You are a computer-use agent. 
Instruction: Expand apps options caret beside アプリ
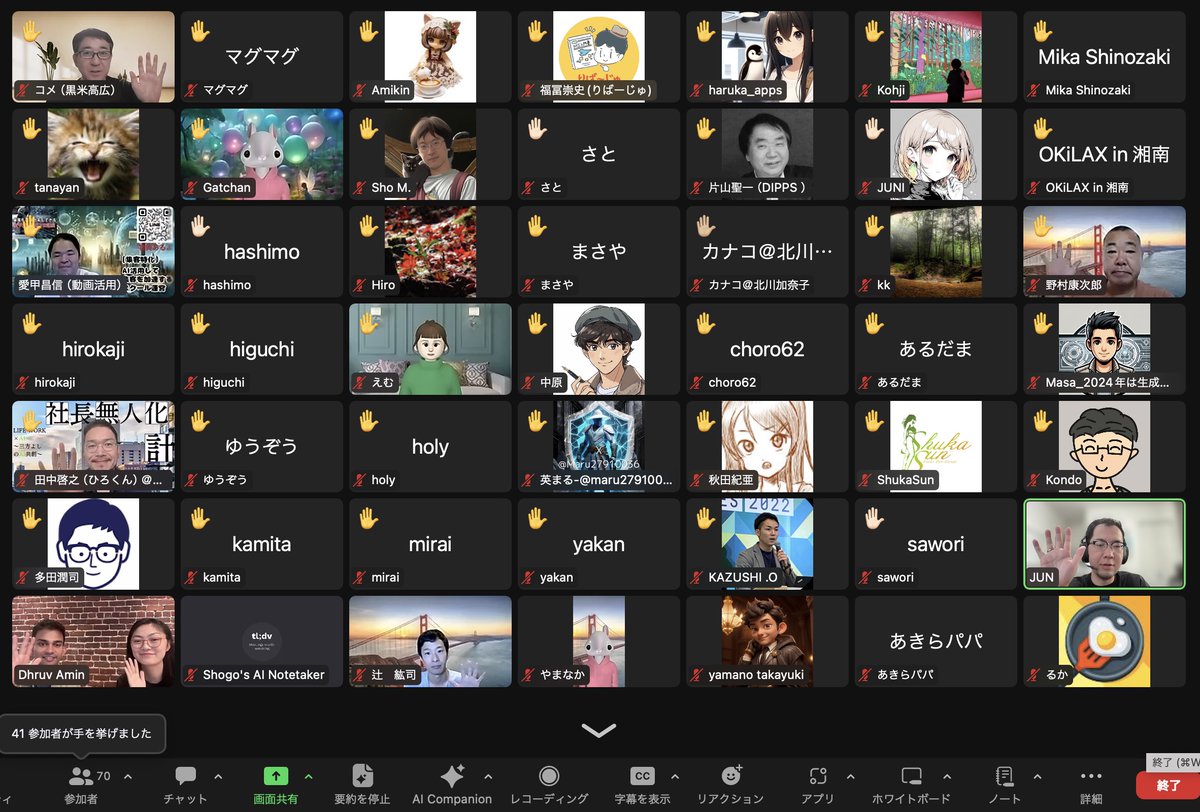pos(850,776)
